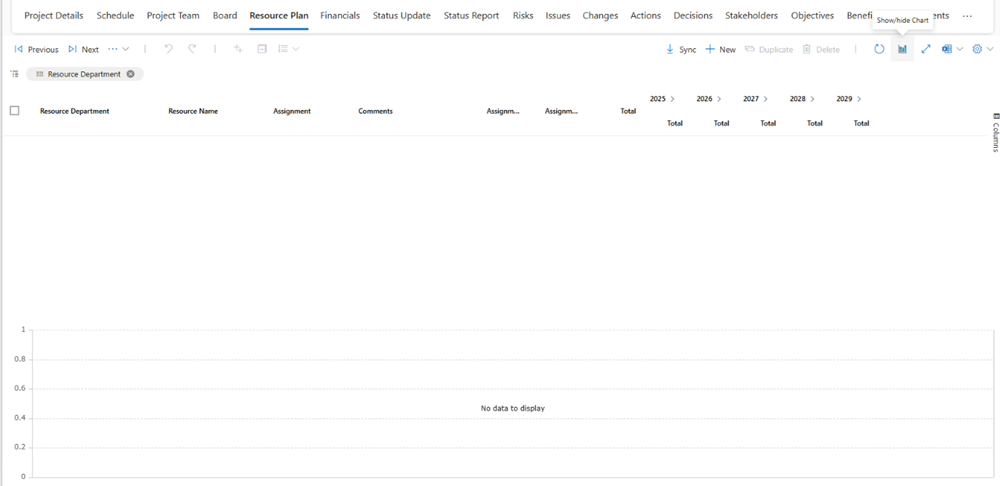Expand the 2029 year column
Viewport: 1000px width, 486px height.
[860, 99]
